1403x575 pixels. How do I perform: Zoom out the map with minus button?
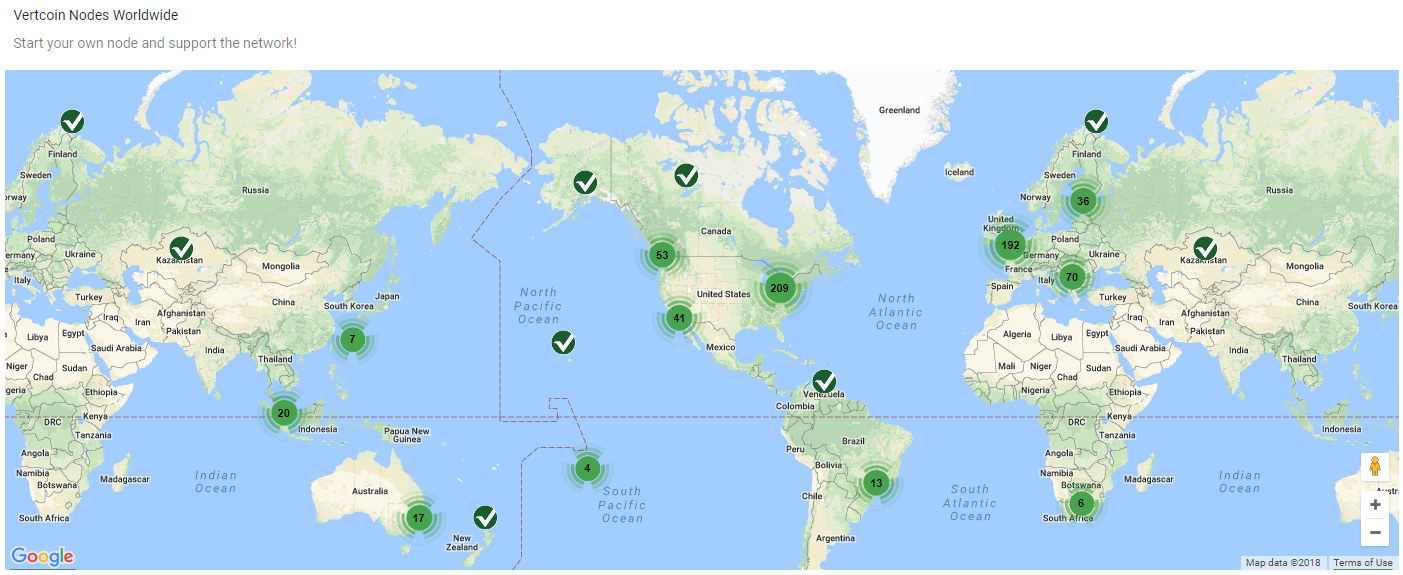tap(1375, 532)
